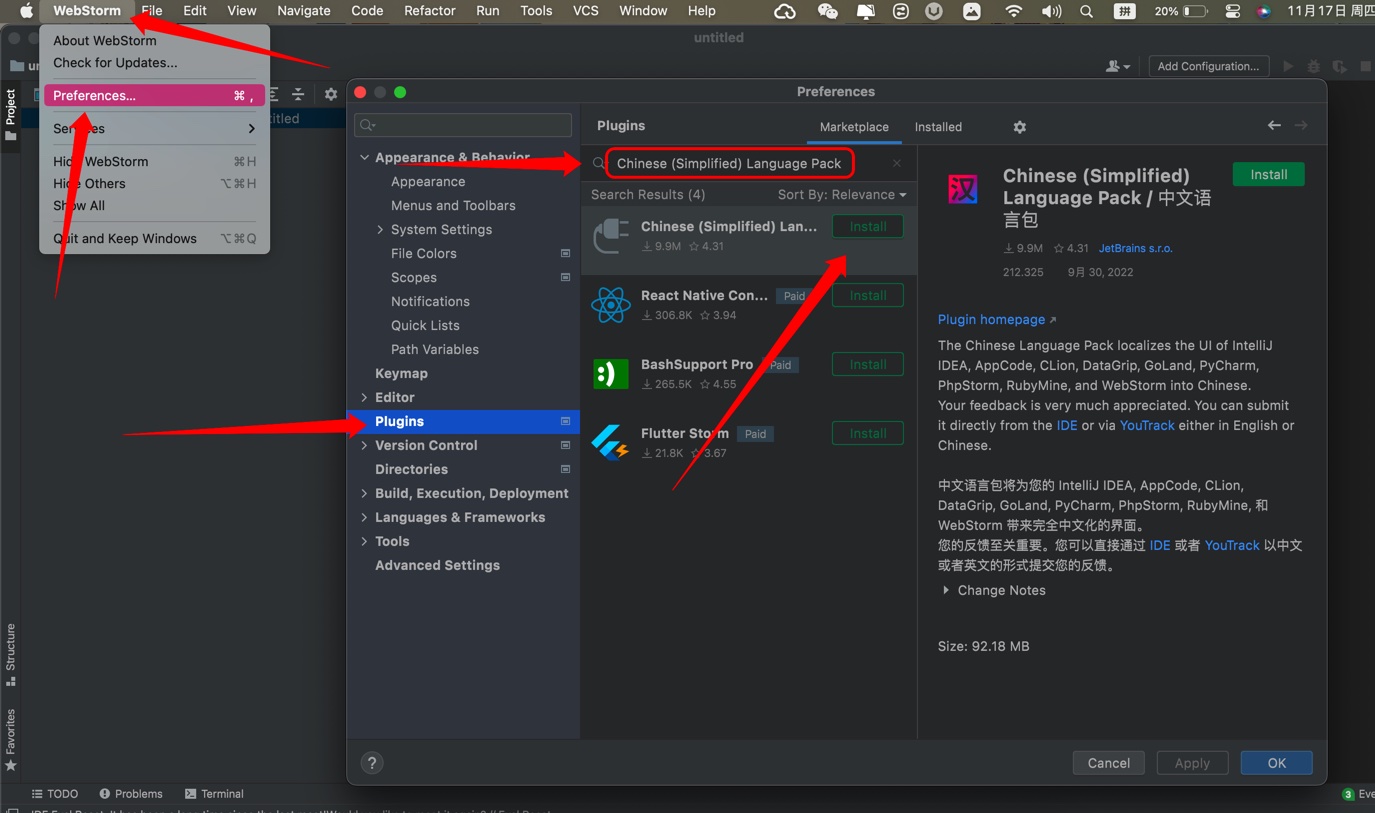Viewport: 1375px width, 813px height.
Task: Expand Change Notes section
Action: coord(946,590)
